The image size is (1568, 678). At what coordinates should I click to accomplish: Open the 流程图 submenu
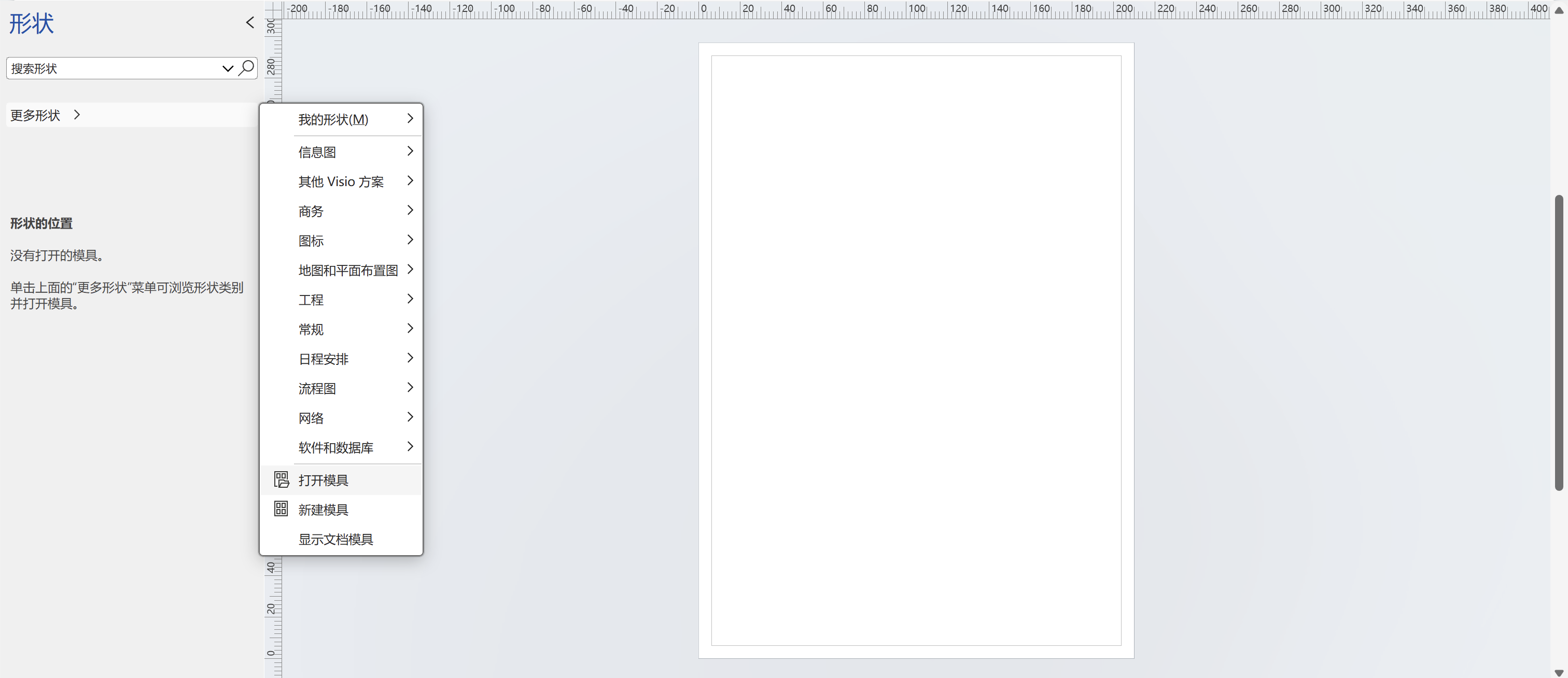pyautogui.click(x=341, y=388)
